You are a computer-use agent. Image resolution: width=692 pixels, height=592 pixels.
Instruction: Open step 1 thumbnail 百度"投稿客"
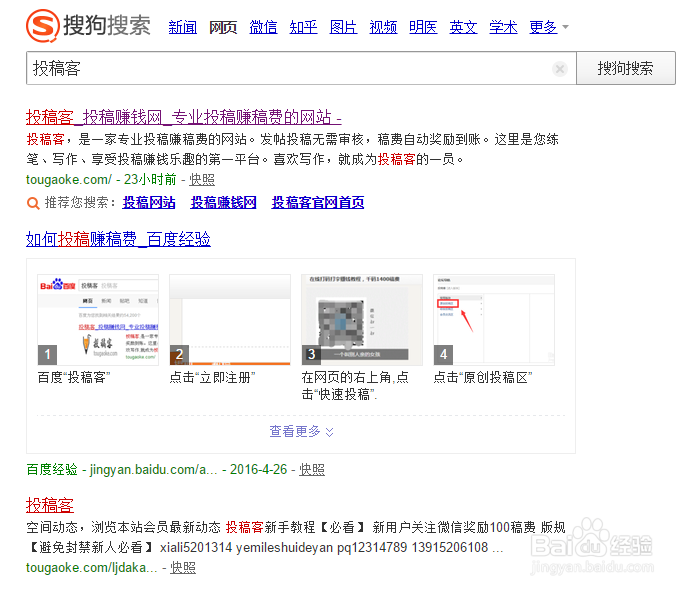pos(98,320)
